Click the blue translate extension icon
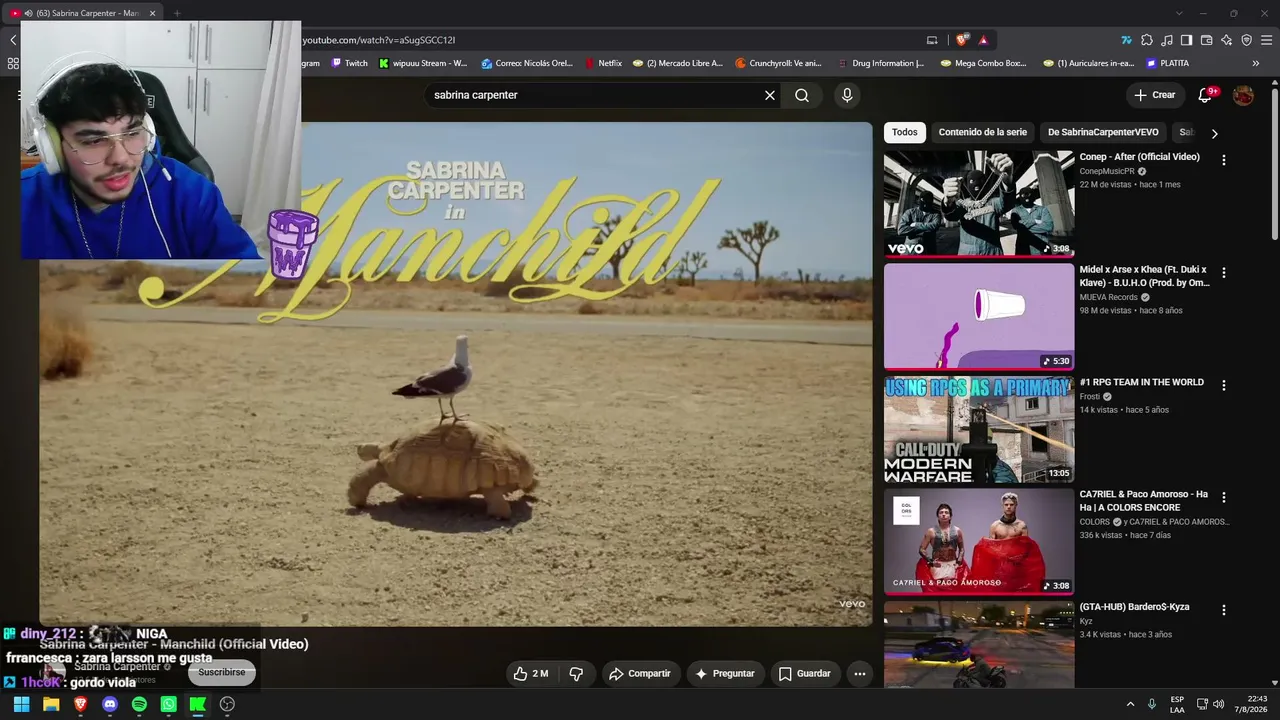Screen dimensions: 1280x720 pos(1126,40)
